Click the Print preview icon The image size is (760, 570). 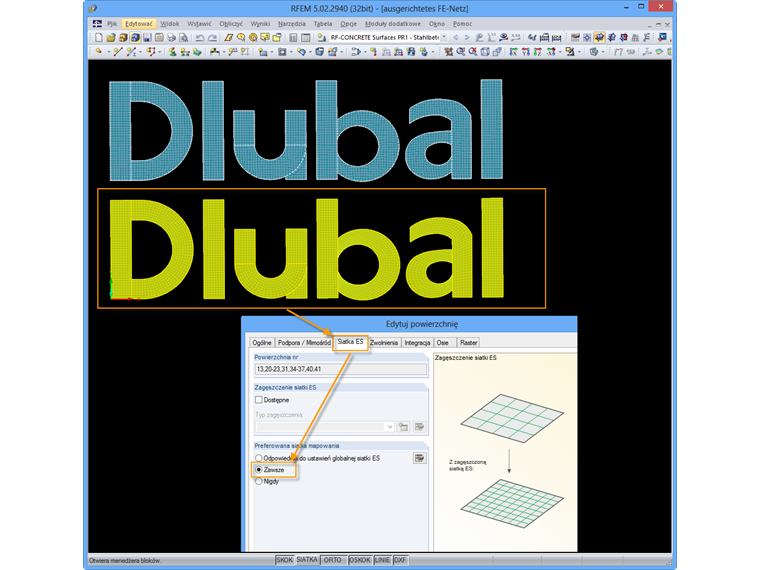point(183,37)
